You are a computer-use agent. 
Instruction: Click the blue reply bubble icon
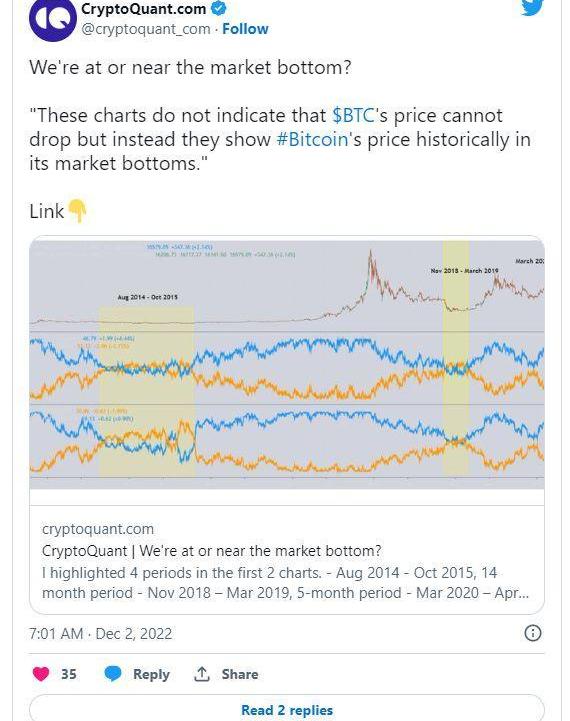tap(113, 674)
